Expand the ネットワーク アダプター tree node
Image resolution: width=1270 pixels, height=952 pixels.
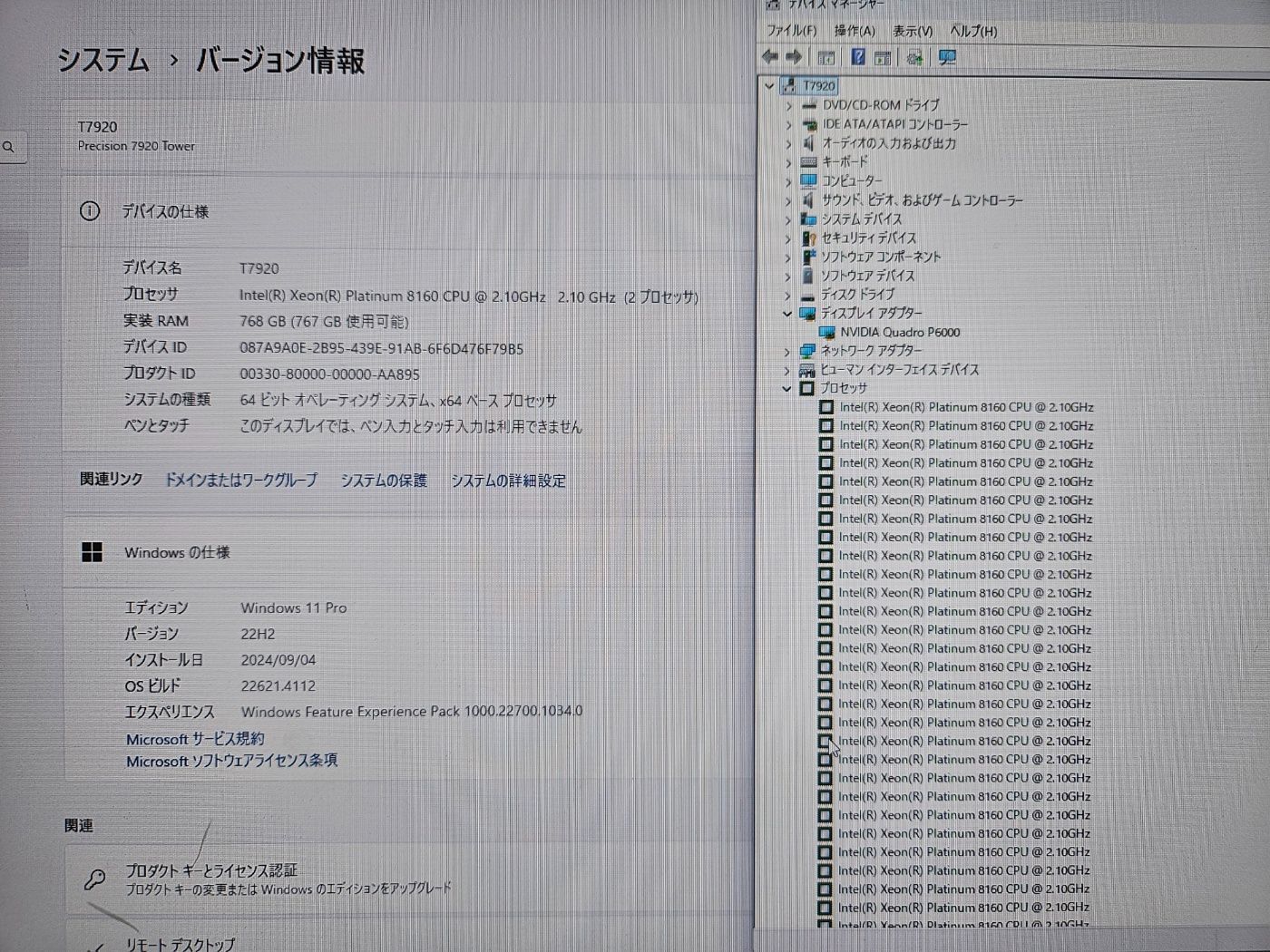[787, 351]
